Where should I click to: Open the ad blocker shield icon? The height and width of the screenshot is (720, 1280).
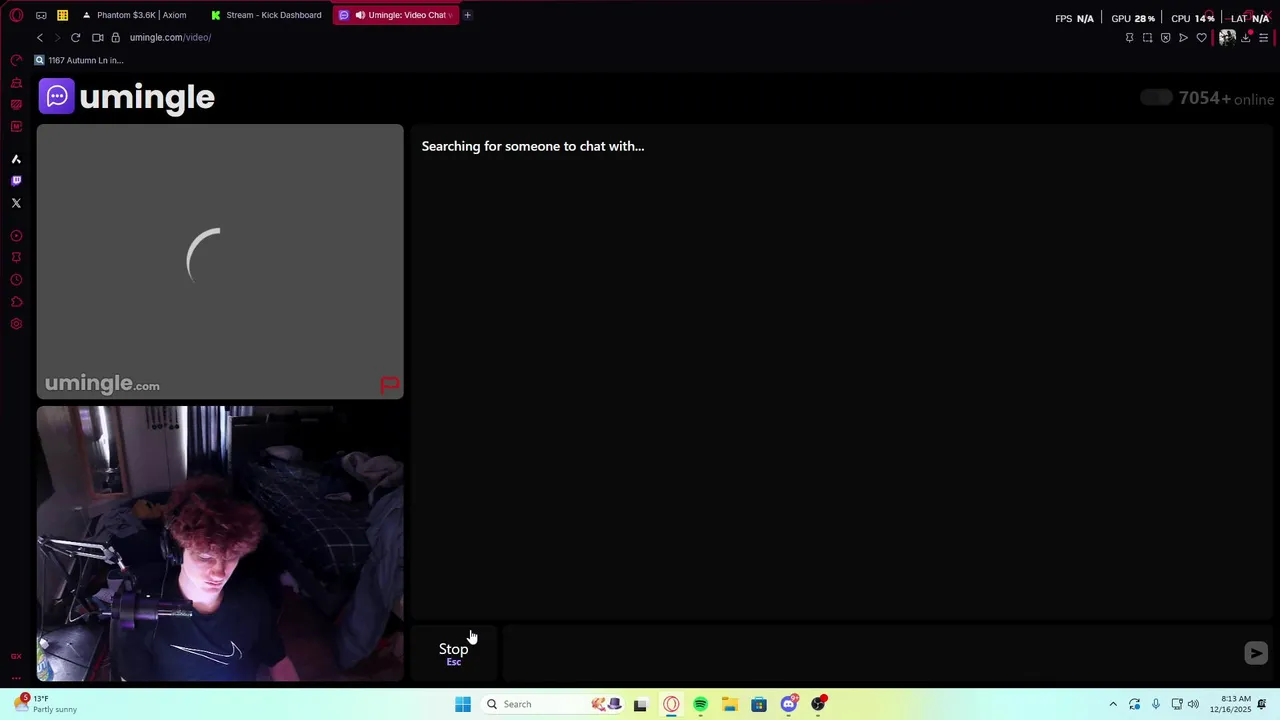[x=1165, y=38]
